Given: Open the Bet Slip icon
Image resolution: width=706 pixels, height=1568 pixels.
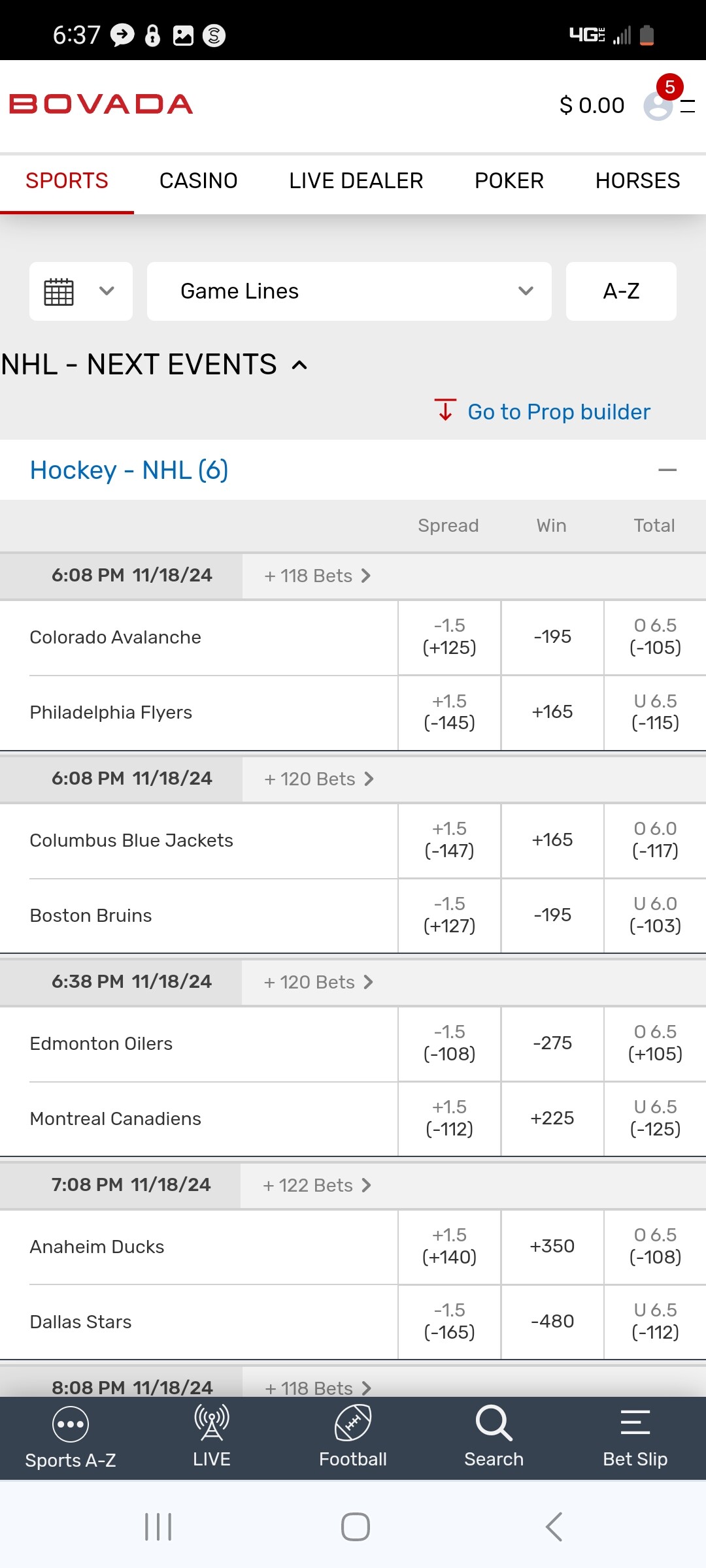Looking at the screenshot, I should pyautogui.click(x=635, y=1423).
